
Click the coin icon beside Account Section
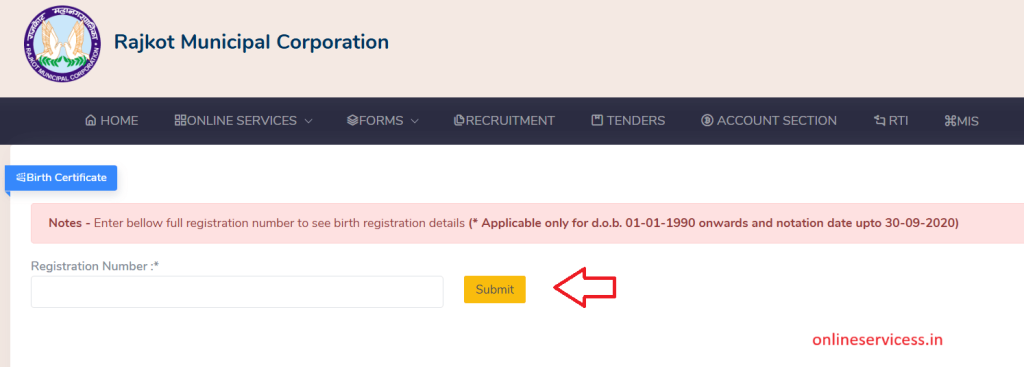tap(707, 121)
